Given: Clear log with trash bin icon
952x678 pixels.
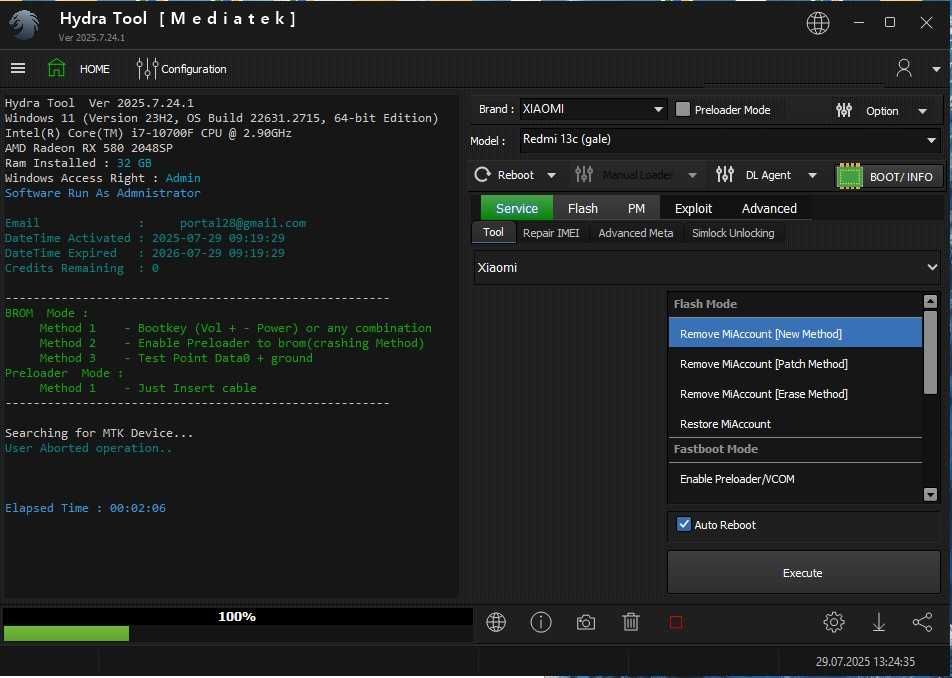Looking at the screenshot, I should pyautogui.click(x=631, y=622).
